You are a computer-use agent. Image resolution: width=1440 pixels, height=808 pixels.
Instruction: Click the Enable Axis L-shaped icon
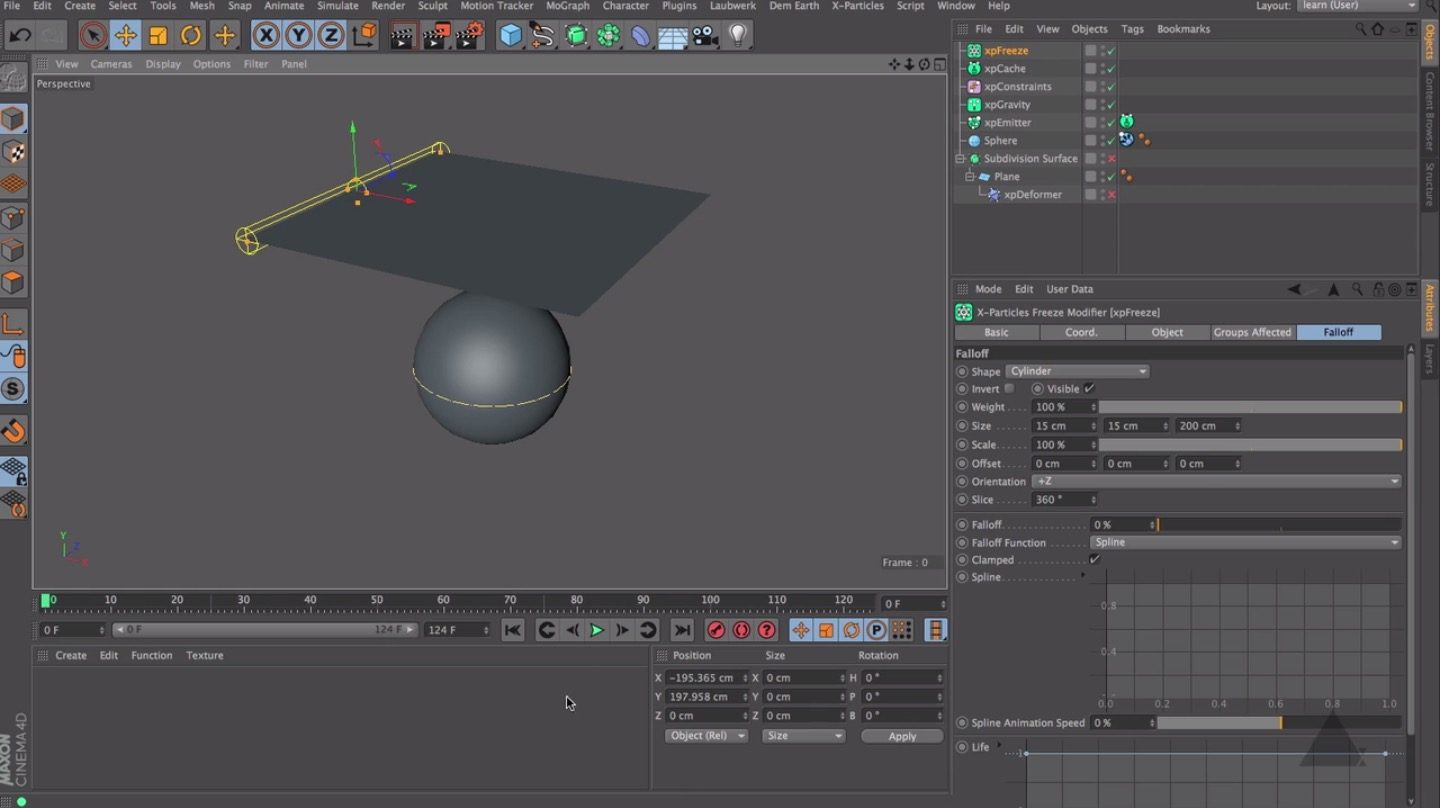pyautogui.click(x=13, y=324)
